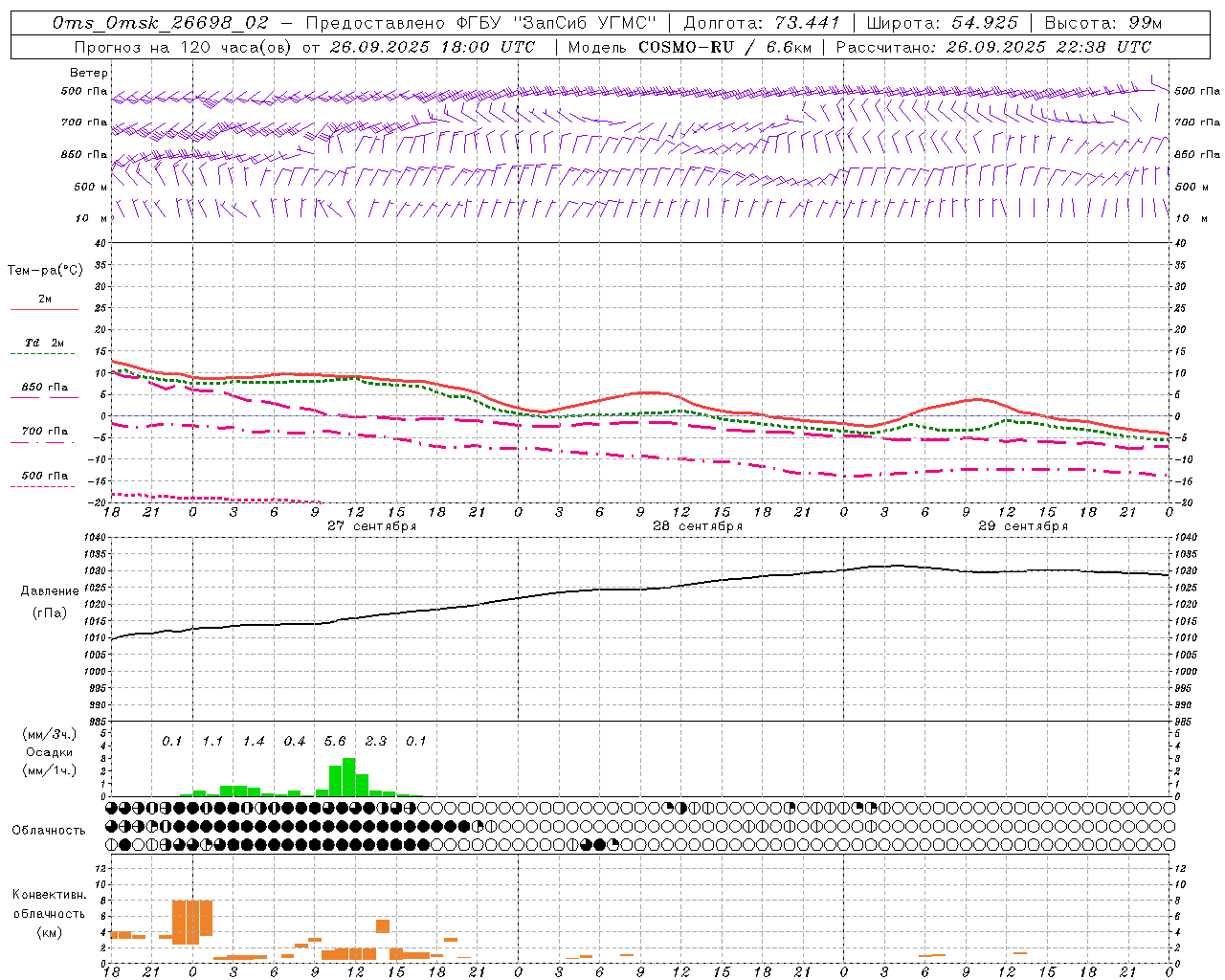Select the Прогноз на 120 часа(ов) text

coord(183,47)
